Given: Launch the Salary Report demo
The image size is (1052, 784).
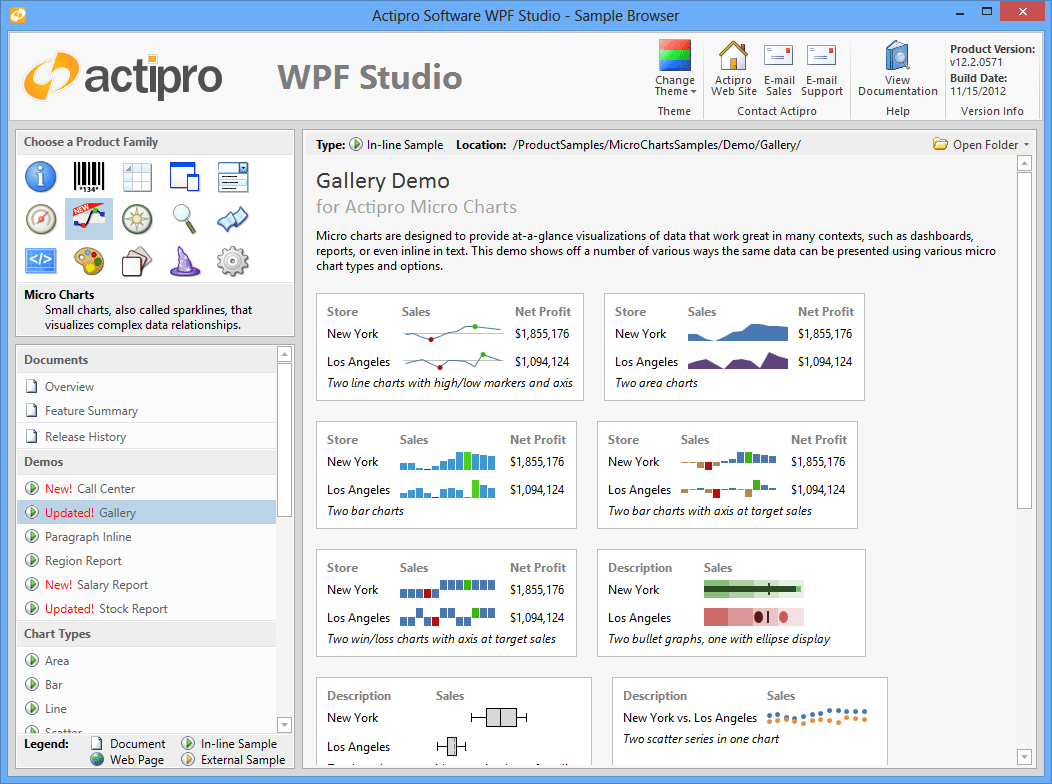Looking at the screenshot, I should (x=146, y=585).
